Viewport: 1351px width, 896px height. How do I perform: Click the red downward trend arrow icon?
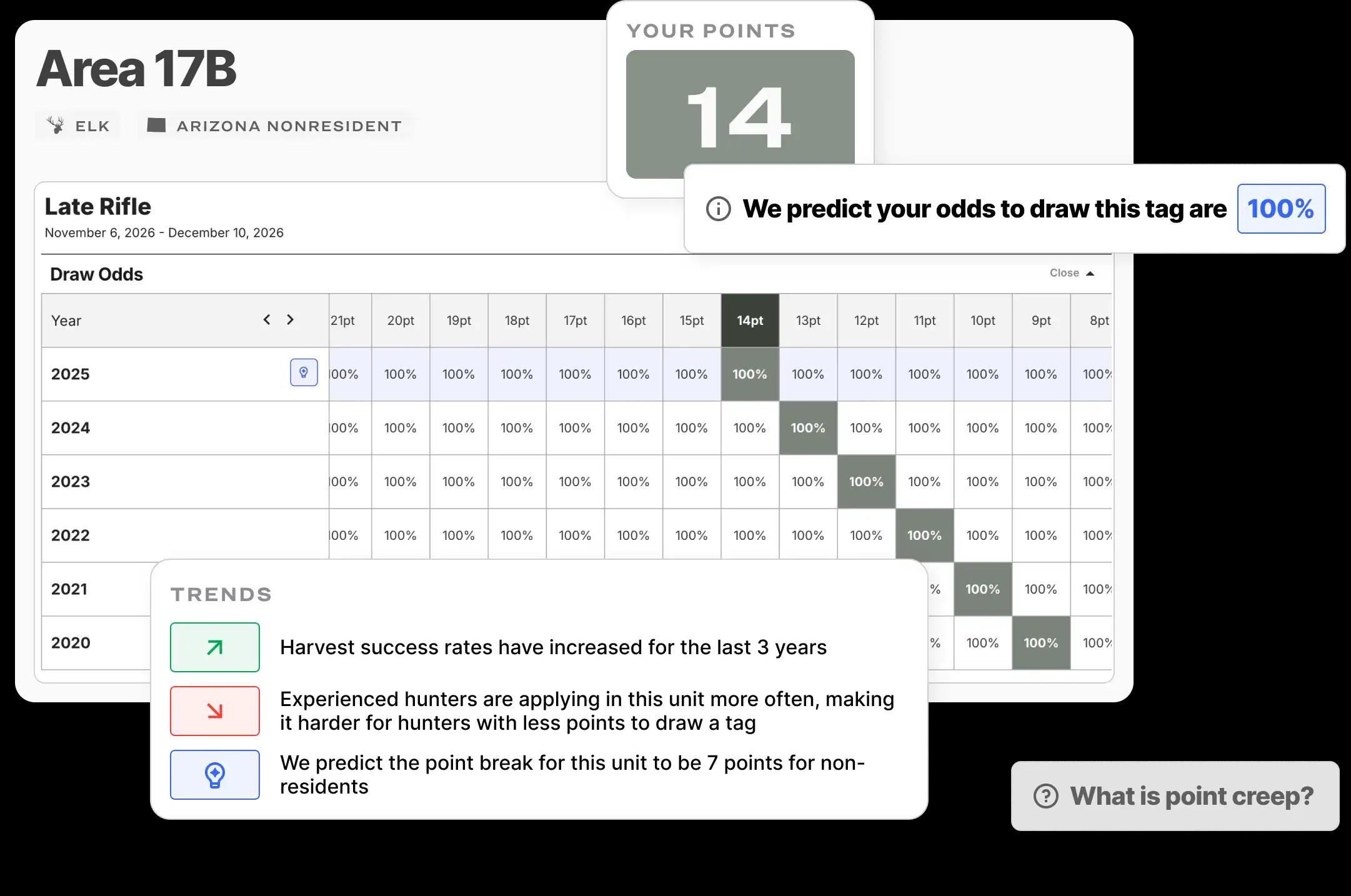[x=214, y=711]
